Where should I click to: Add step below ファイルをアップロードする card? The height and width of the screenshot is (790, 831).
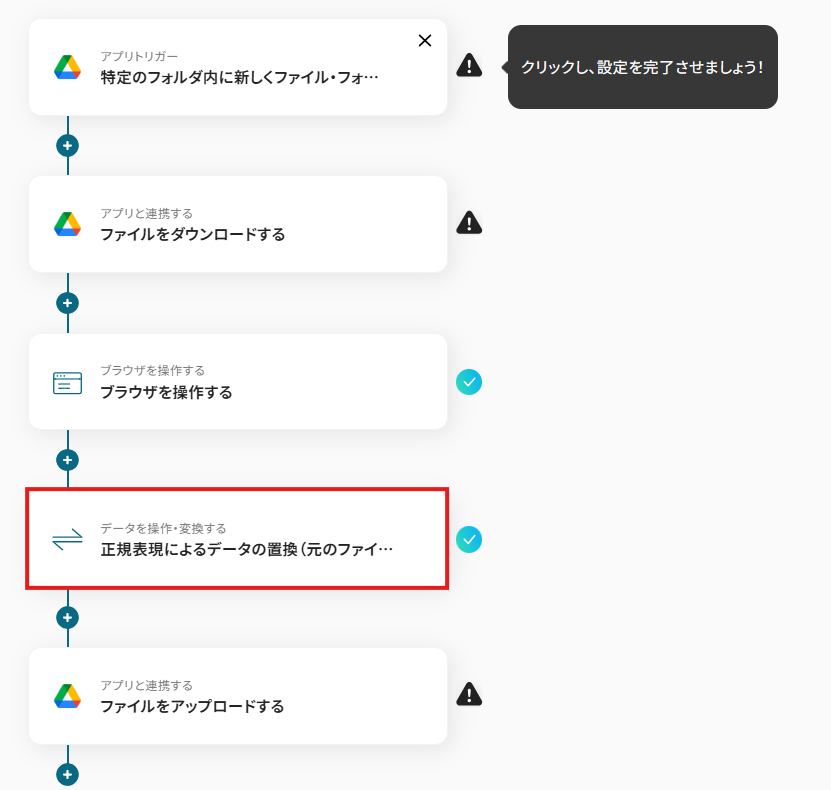[67, 775]
